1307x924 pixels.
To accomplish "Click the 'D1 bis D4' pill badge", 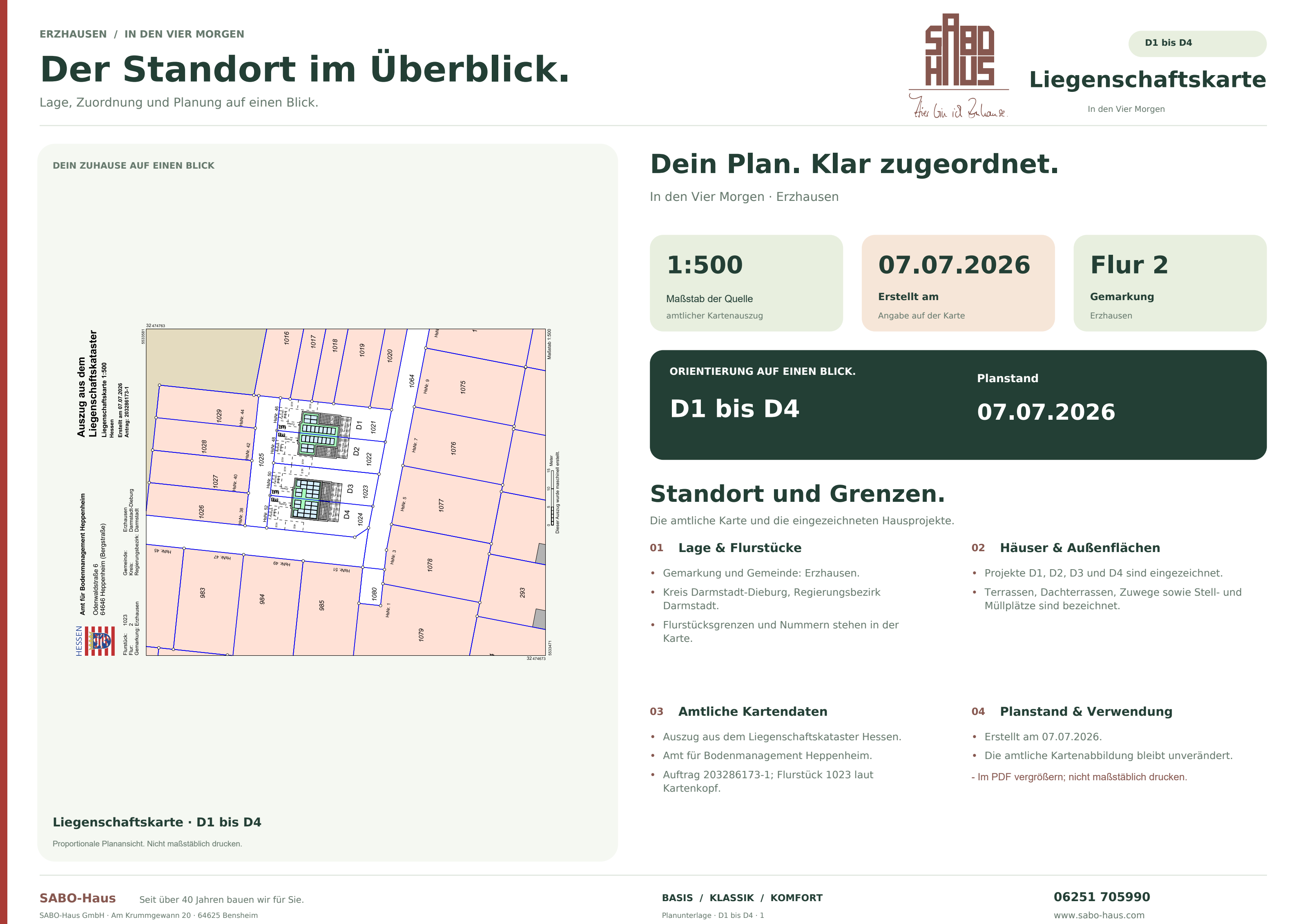I will [x=1197, y=43].
